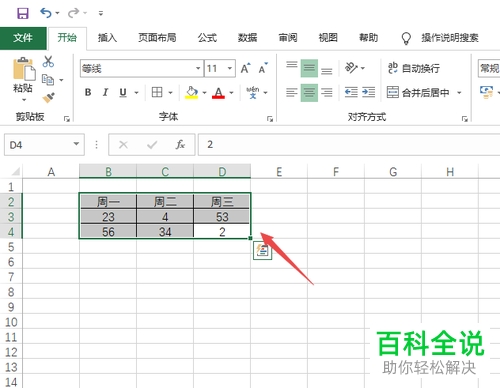The height and width of the screenshot is (388, 500).
Task: Open the 页面布局 tab
Action: (157, 38)
